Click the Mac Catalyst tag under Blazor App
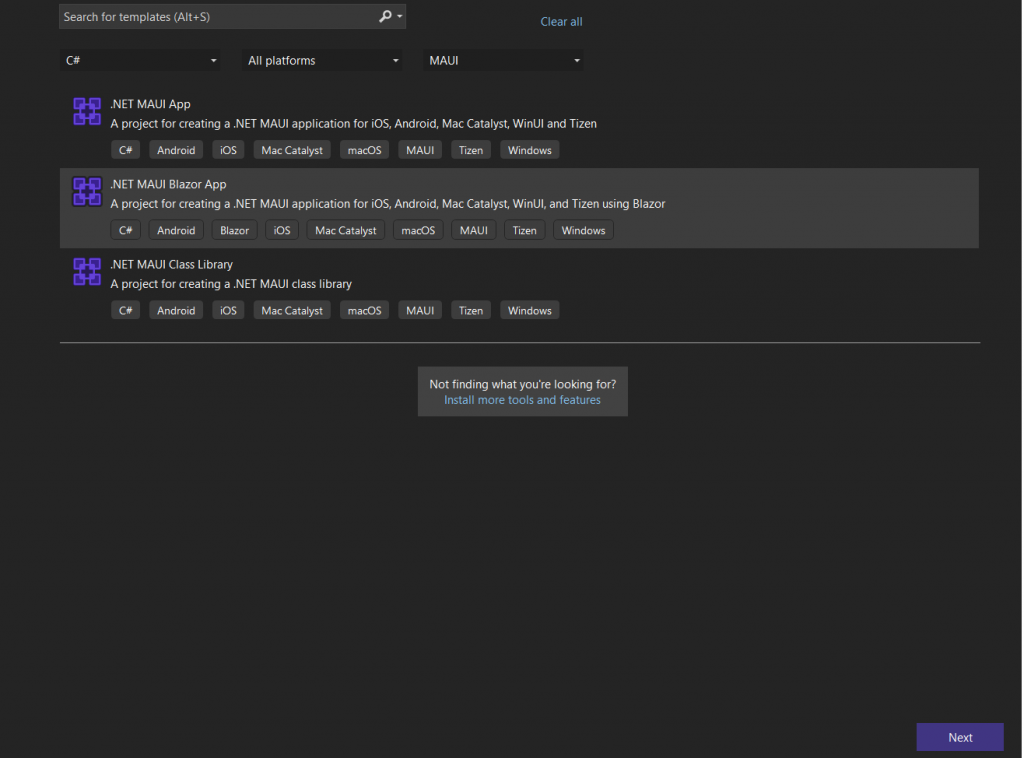 coord(345,230)
